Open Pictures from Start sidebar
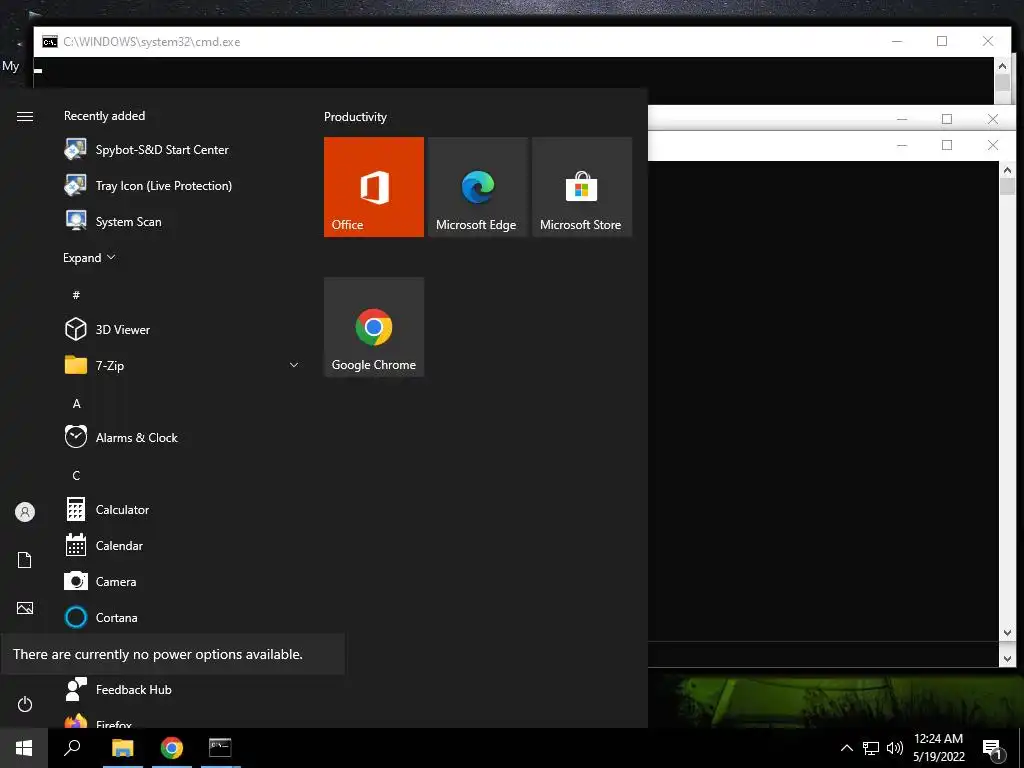1024x768 pixels. coord(25,608)
